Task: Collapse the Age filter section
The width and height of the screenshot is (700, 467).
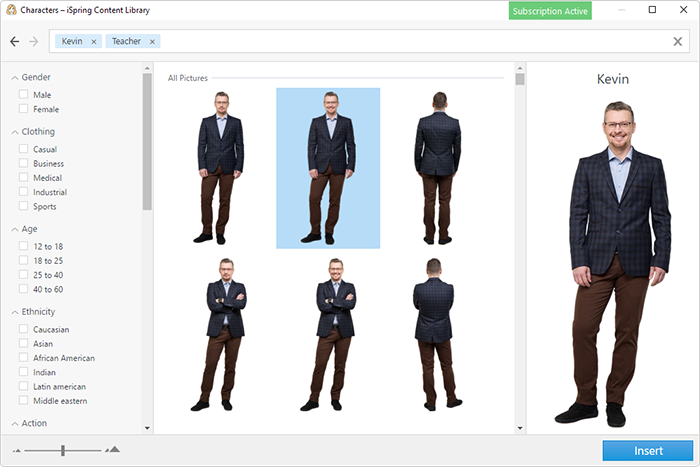Action: tap(15, 229)
